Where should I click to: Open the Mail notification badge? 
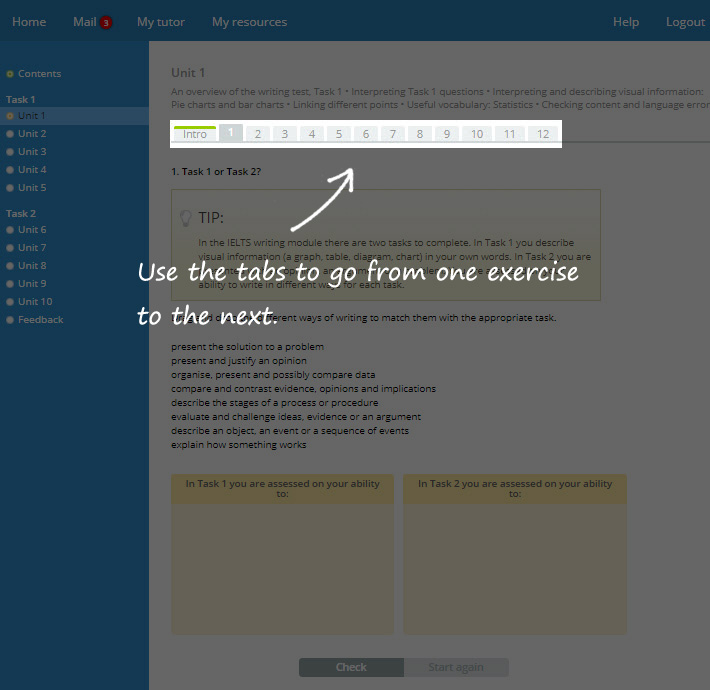click(x=106, y=23)
